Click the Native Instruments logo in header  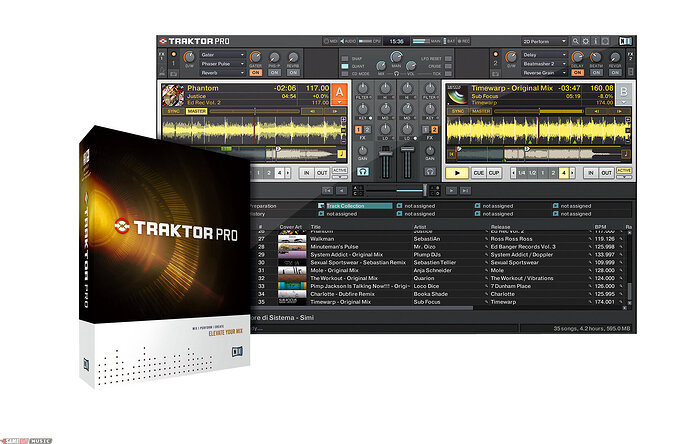coord(625,41)
